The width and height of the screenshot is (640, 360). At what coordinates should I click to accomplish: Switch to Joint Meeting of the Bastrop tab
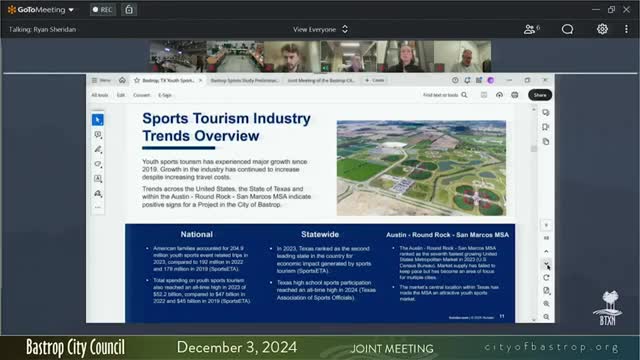click(x=321, y=80)
